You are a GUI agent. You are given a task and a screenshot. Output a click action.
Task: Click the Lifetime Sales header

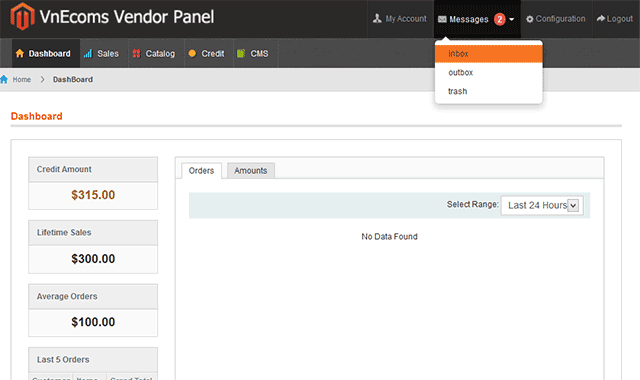click(93, 233)
